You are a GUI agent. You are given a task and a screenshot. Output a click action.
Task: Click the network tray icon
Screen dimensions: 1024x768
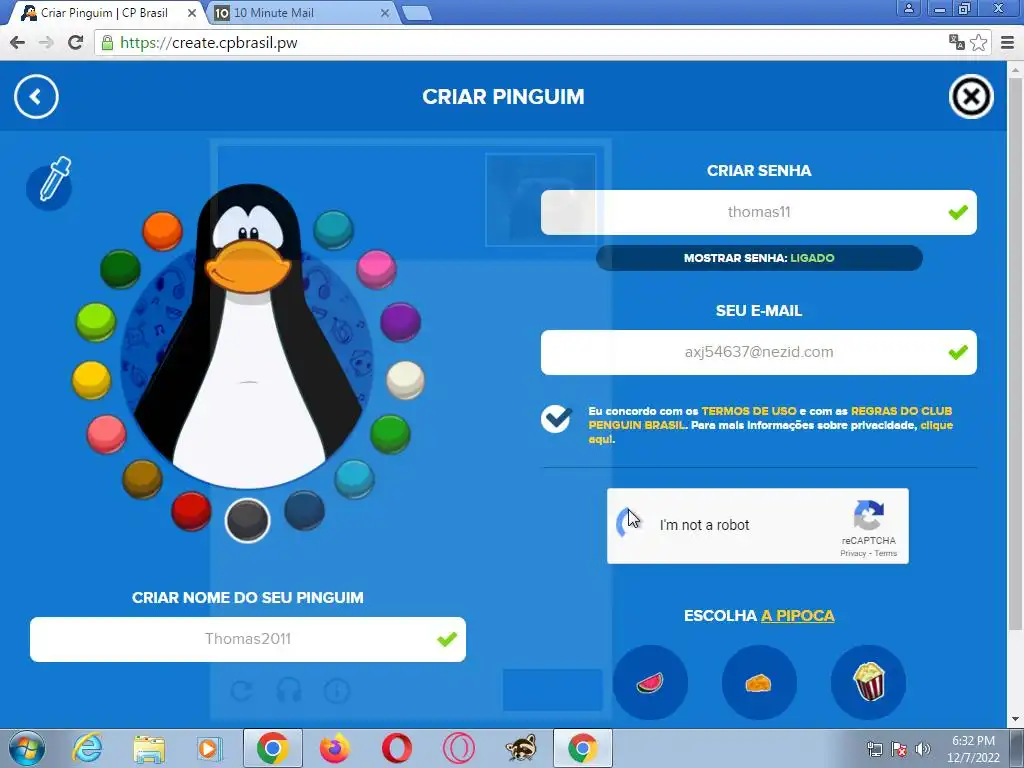pyautogui.click(x=874, y=749)
